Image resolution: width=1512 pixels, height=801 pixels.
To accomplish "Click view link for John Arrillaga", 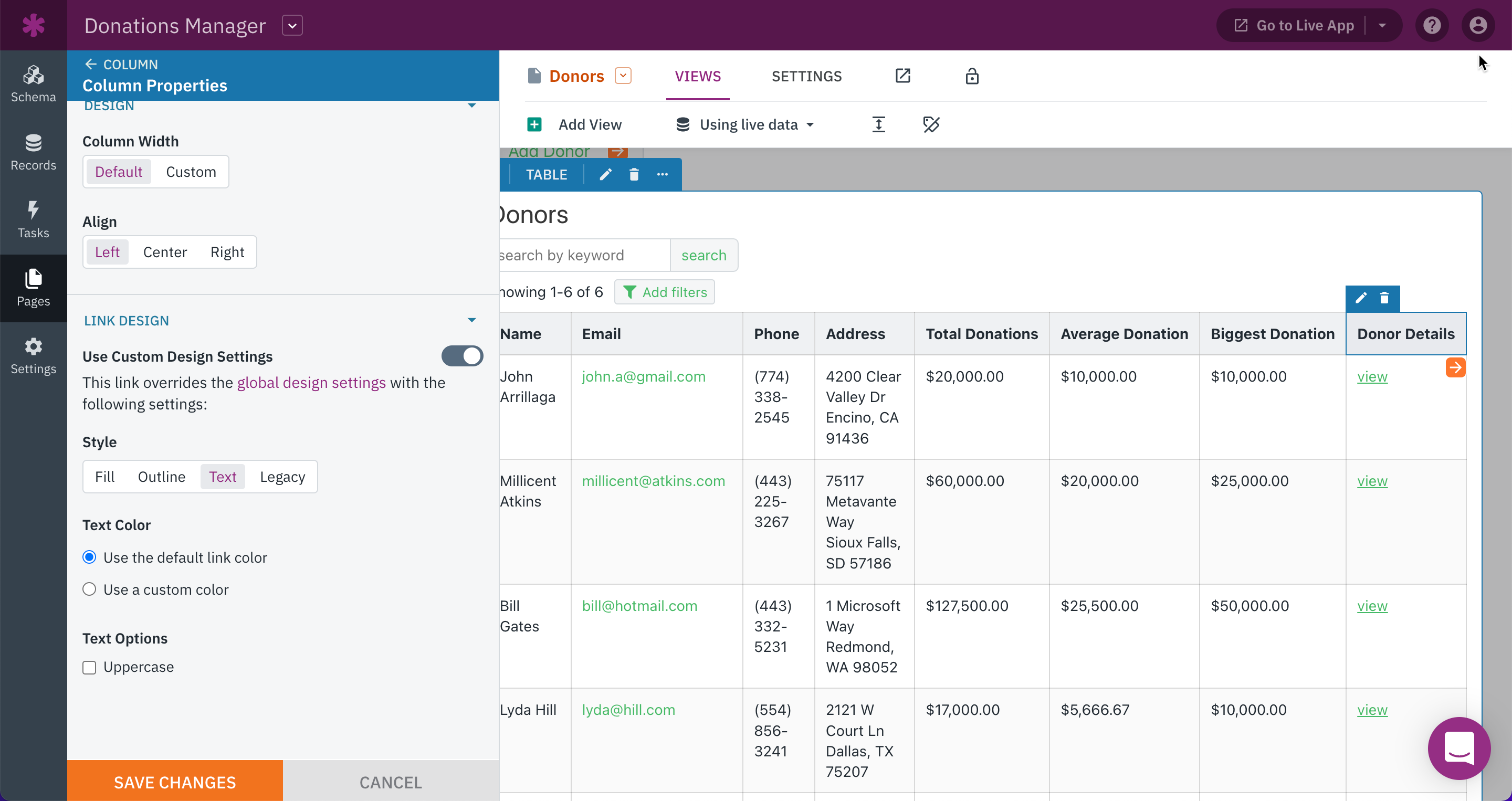I will 1372,377.
